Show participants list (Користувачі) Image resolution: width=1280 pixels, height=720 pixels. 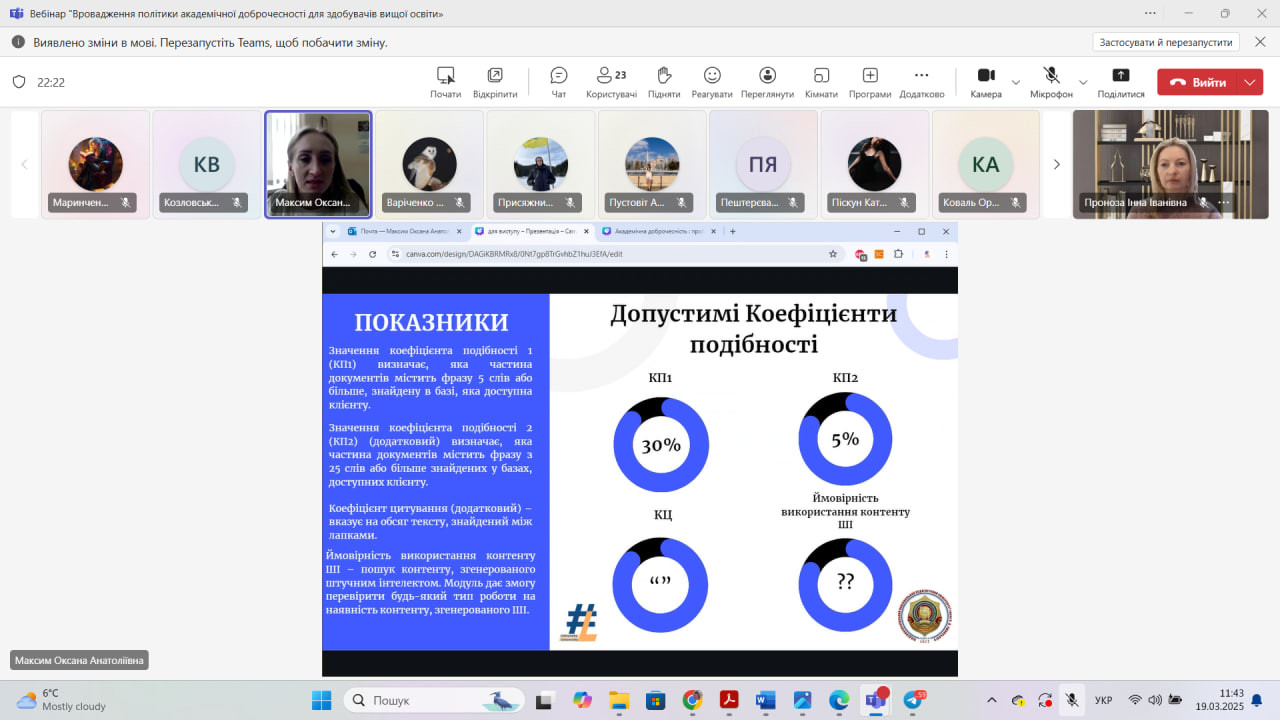[x=611, y=82]
